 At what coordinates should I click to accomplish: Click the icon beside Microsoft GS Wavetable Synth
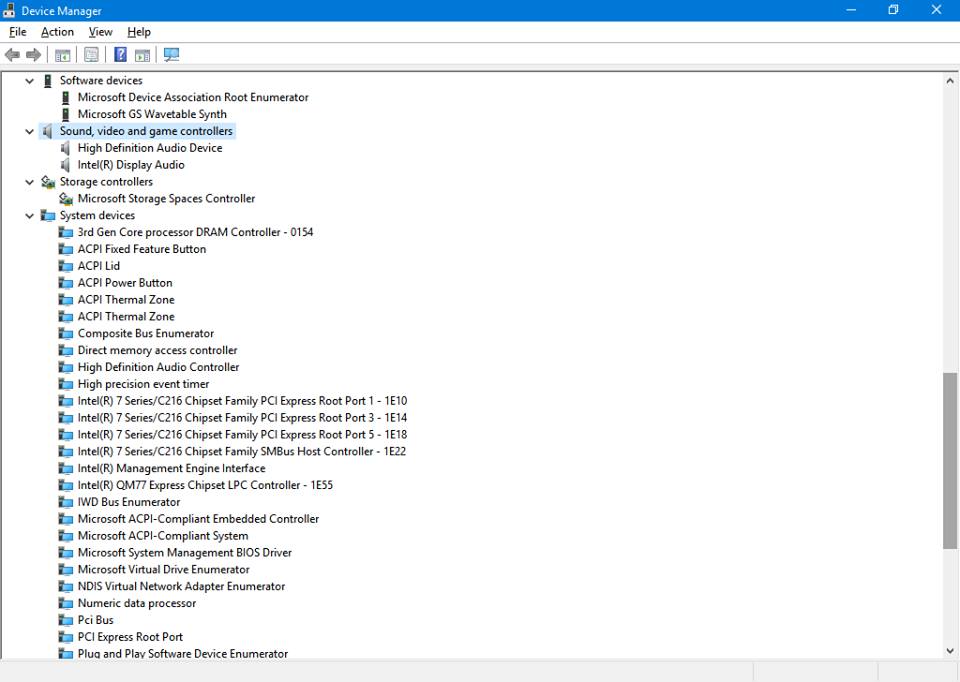tap(66, 114)
